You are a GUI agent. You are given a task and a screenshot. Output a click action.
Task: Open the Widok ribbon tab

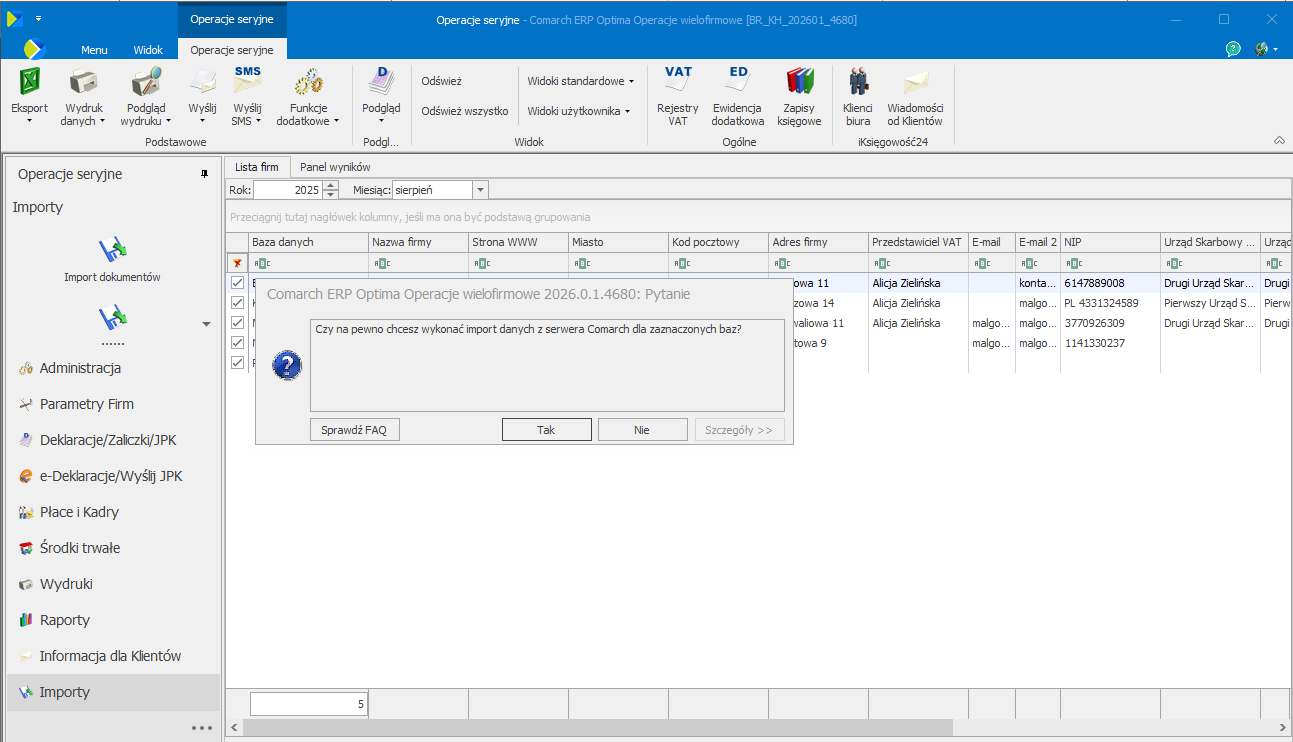(x=148, y=50)
